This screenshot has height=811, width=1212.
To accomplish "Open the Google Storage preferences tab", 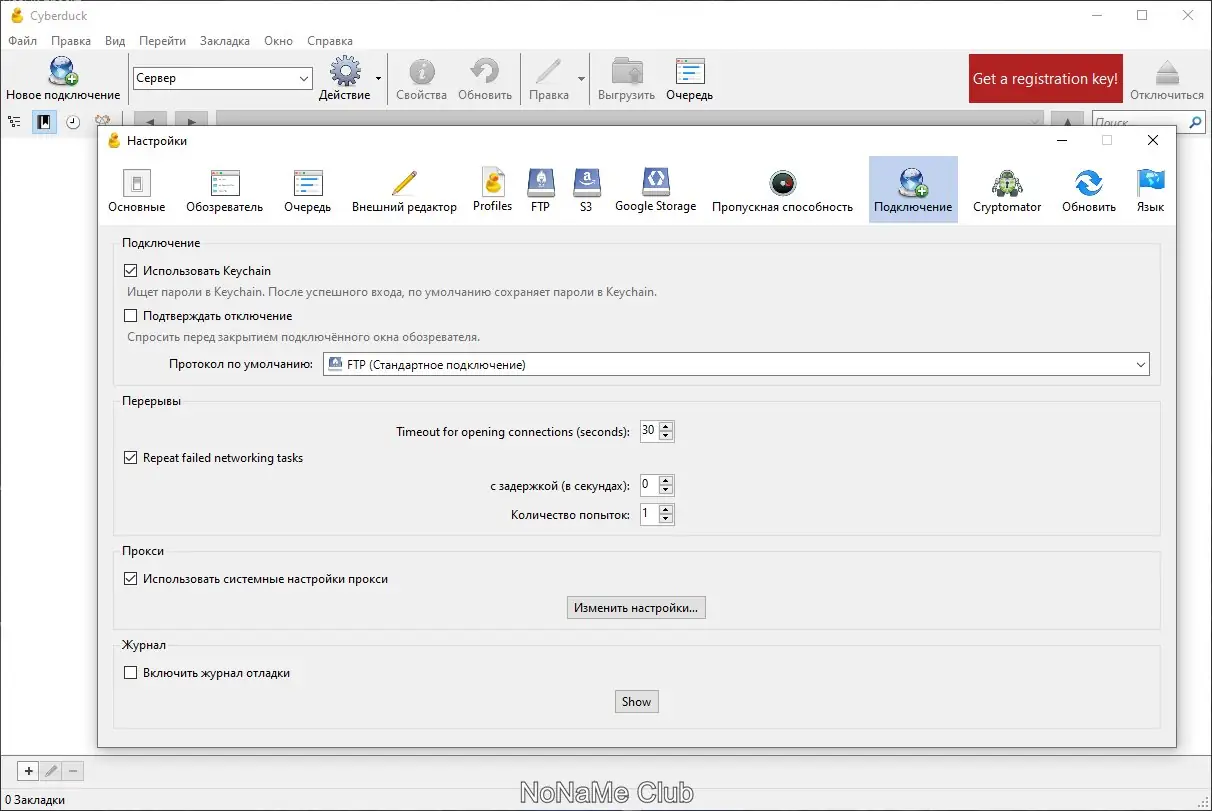I will pos(655,190).
